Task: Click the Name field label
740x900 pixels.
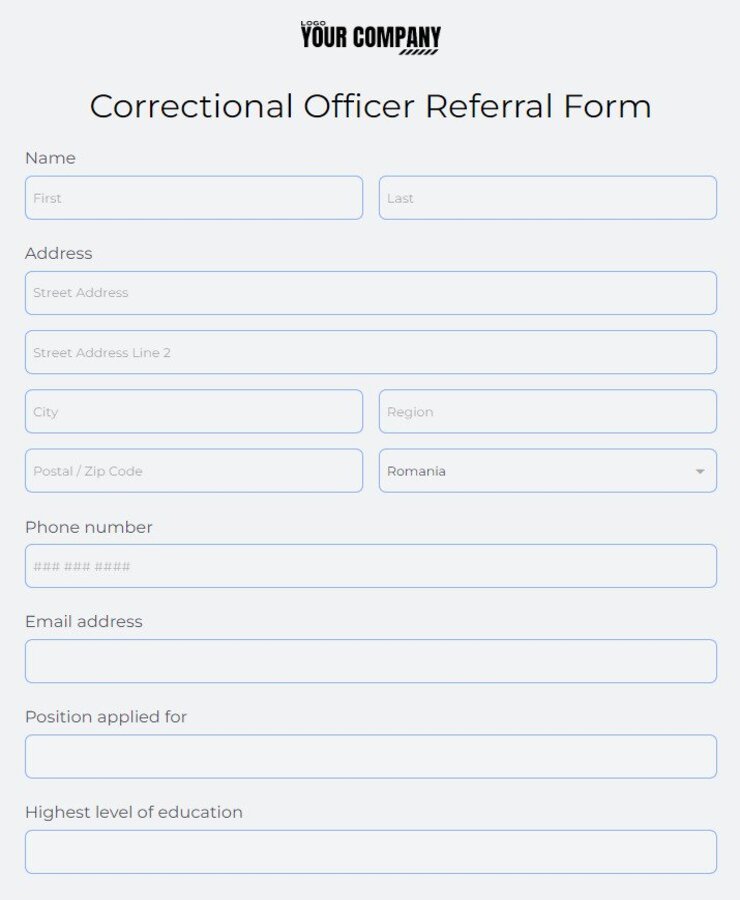Action: click(50, 157)
